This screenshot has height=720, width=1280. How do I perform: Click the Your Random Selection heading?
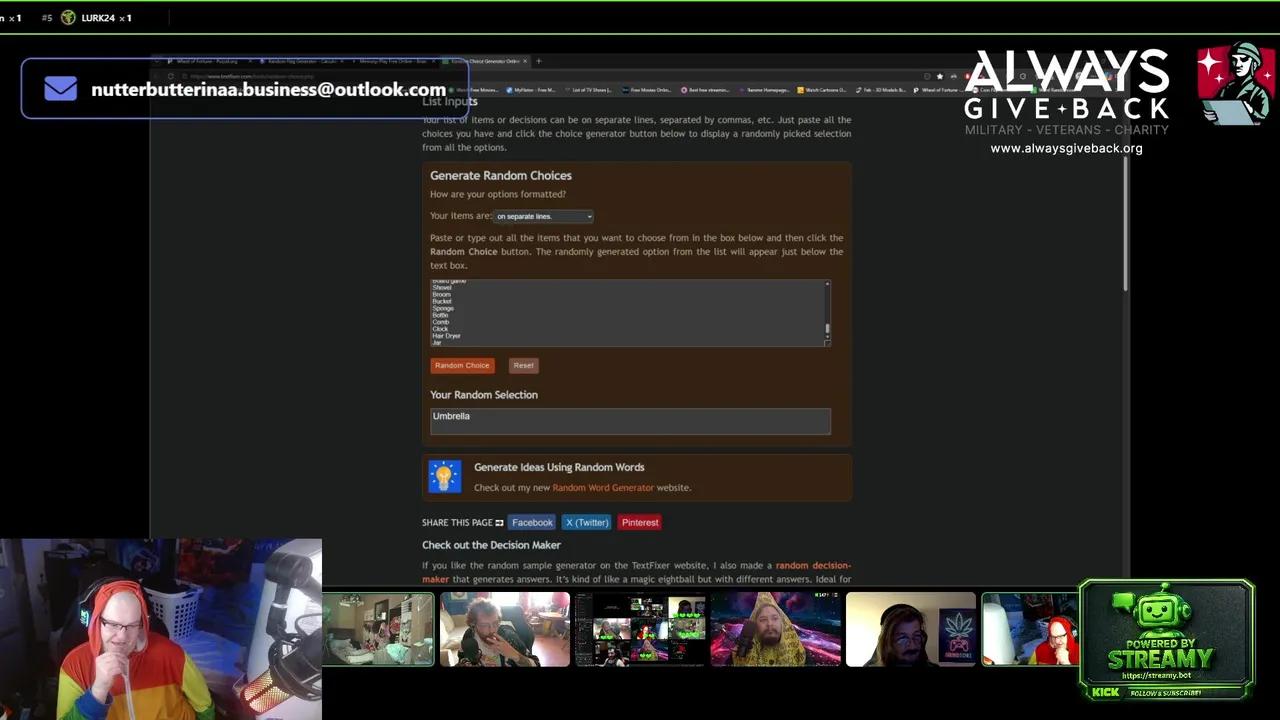[484, 395]
